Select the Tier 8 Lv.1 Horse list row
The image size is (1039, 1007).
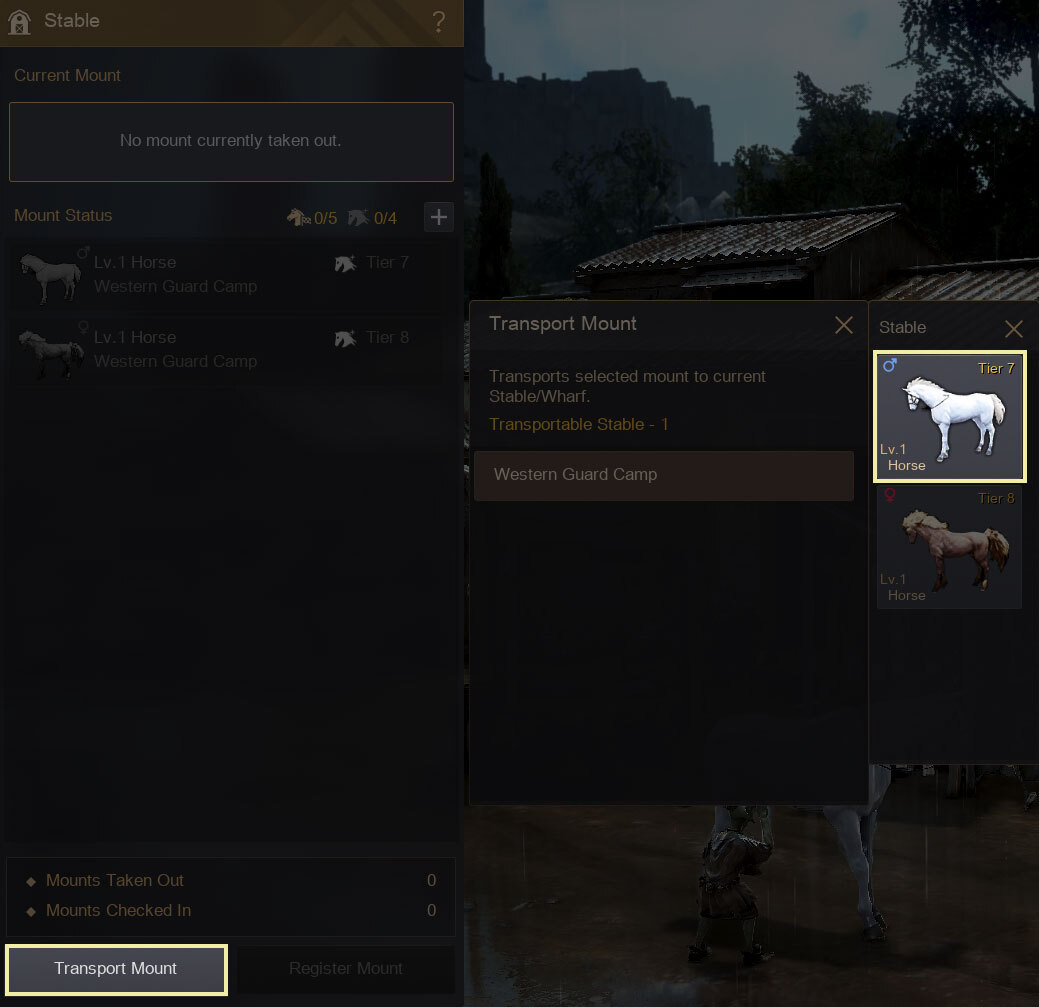pyautogui.click(x=230, y=350)
